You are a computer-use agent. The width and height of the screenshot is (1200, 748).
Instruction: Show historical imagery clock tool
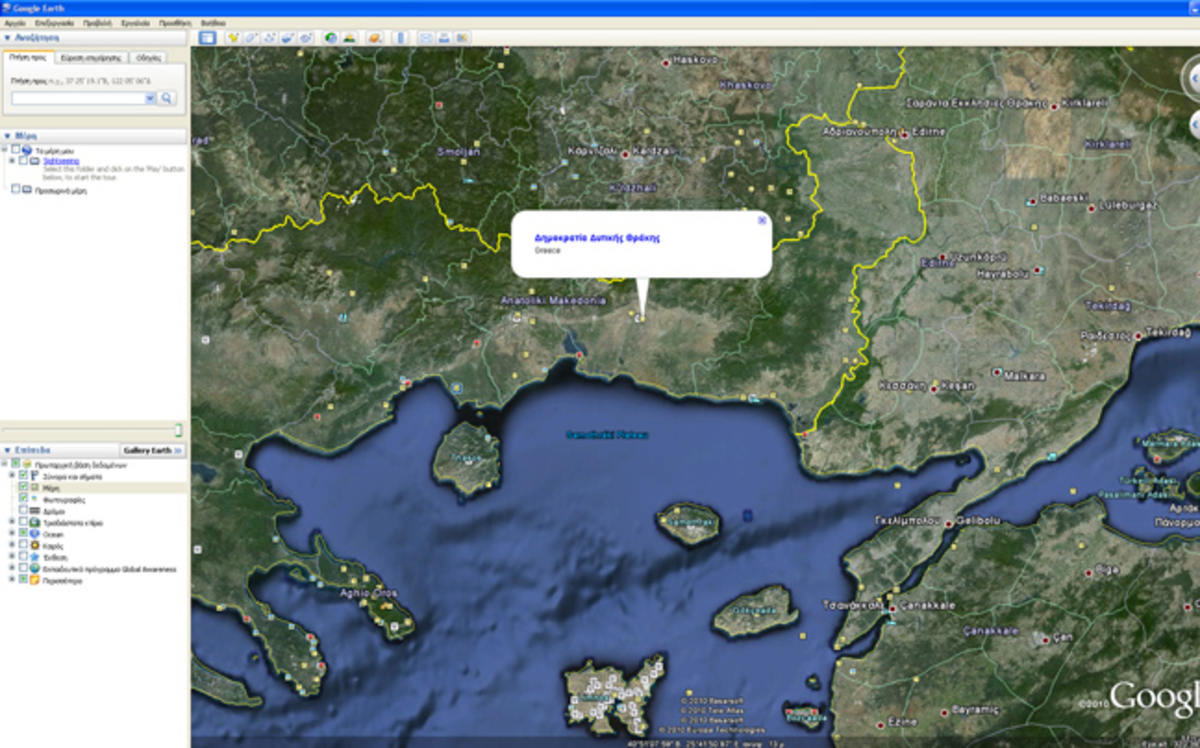(331, 38)
